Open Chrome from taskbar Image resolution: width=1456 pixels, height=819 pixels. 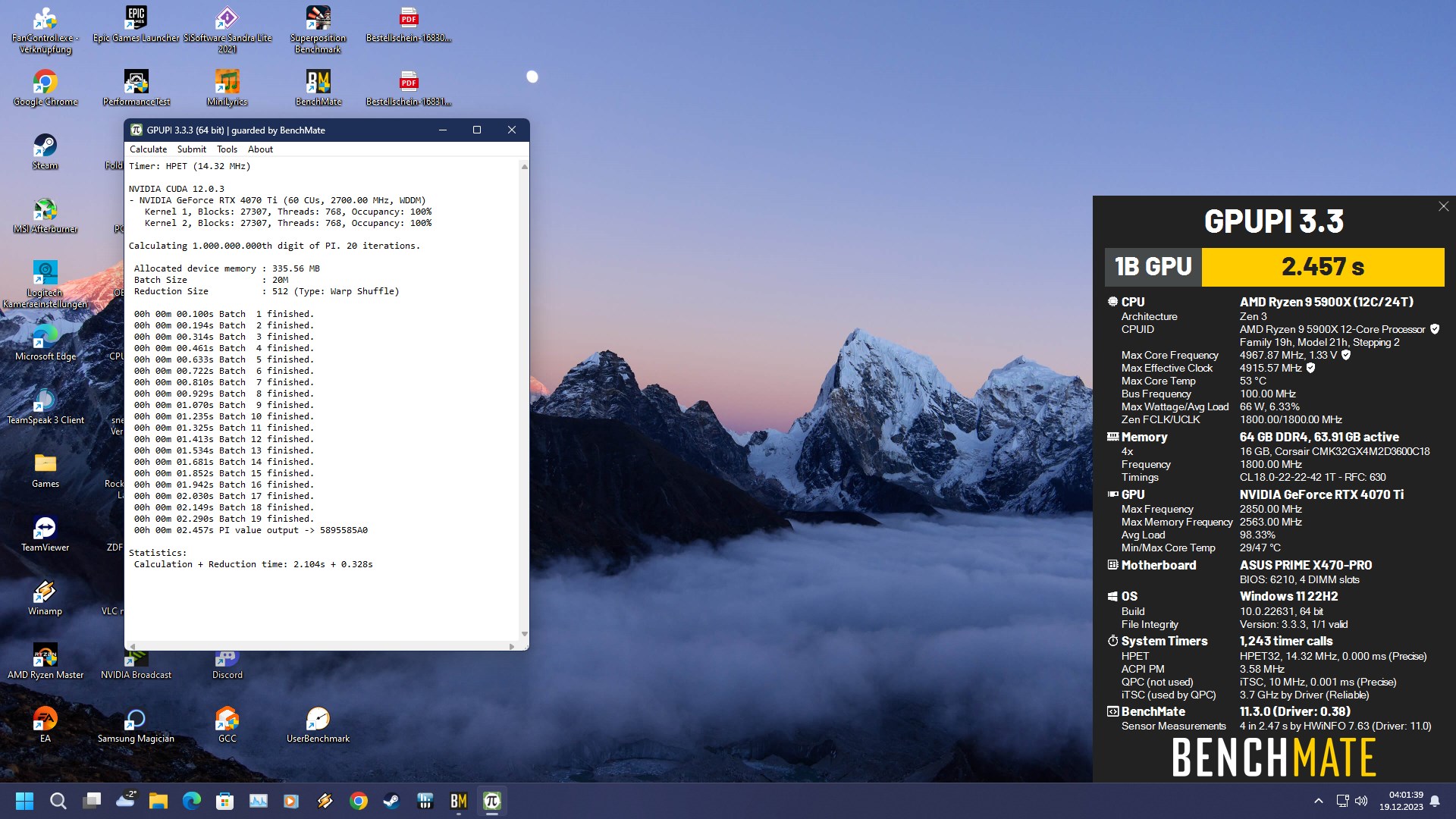[358, 801]
